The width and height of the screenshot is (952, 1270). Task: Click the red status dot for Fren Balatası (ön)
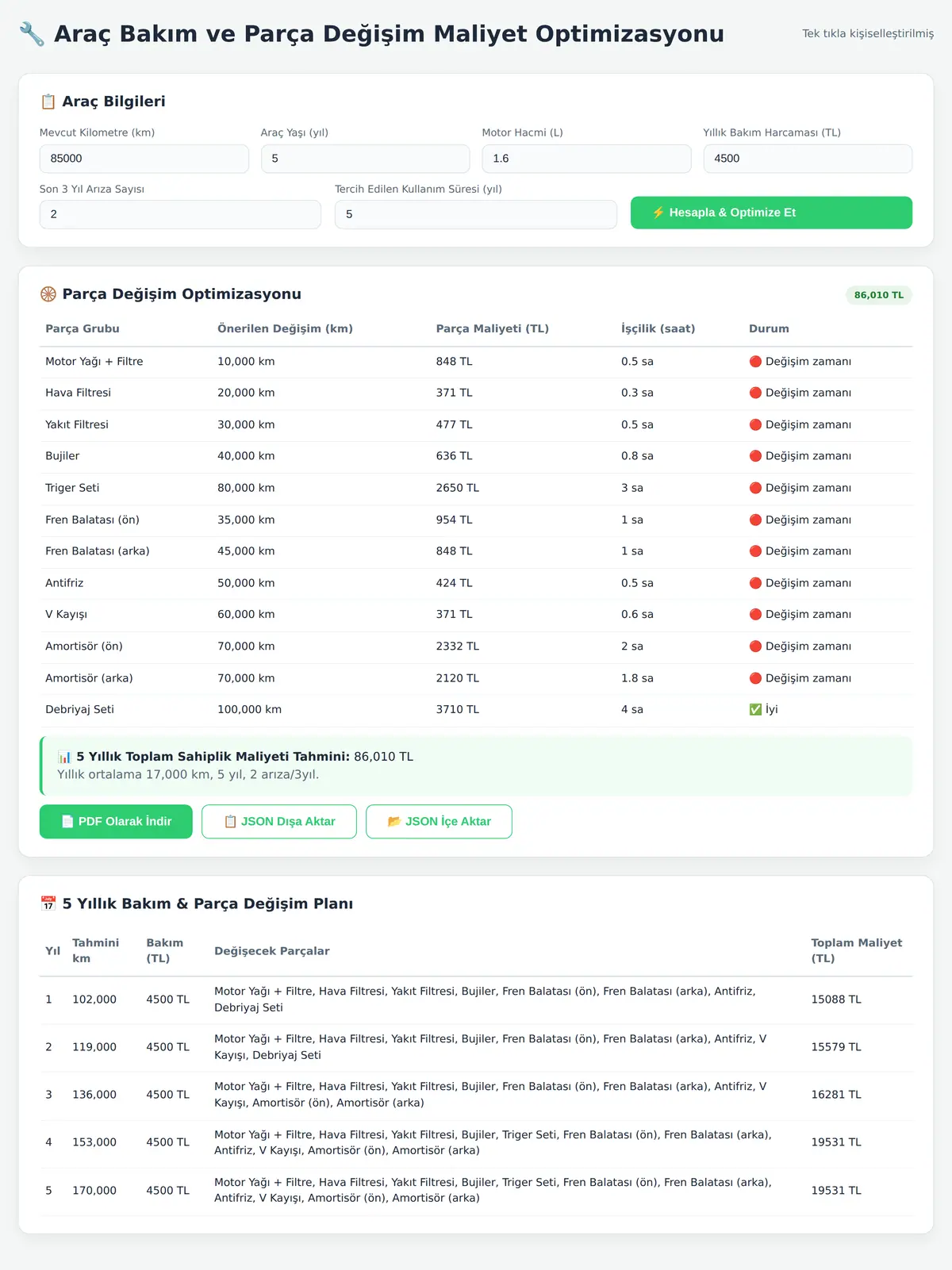(x=755, y=520)
